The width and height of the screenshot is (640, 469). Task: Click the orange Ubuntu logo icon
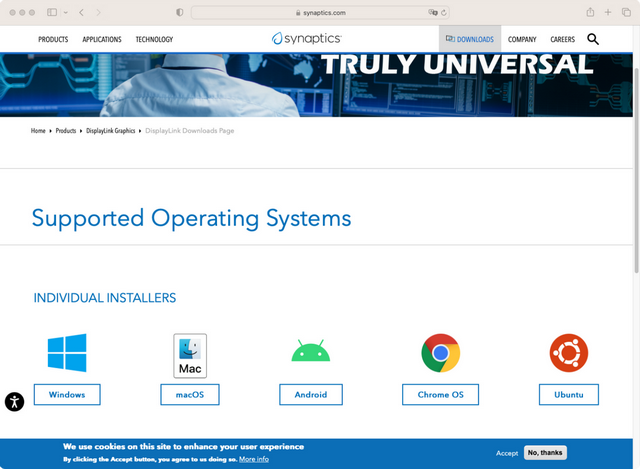coord(569,353)
